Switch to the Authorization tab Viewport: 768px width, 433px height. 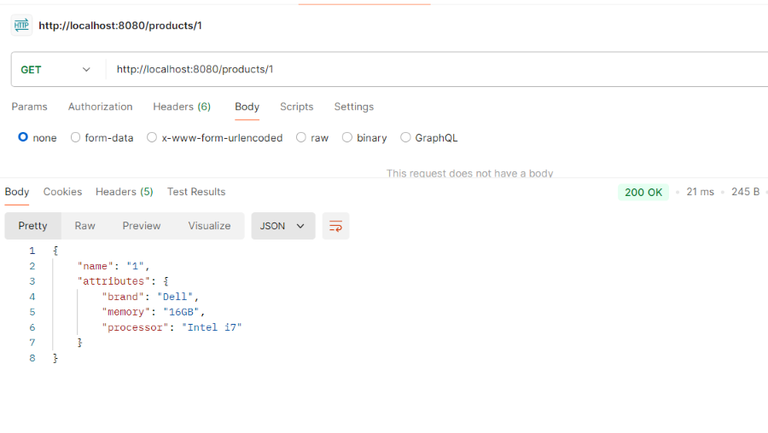pyautogui.click(x=100, y=107)
